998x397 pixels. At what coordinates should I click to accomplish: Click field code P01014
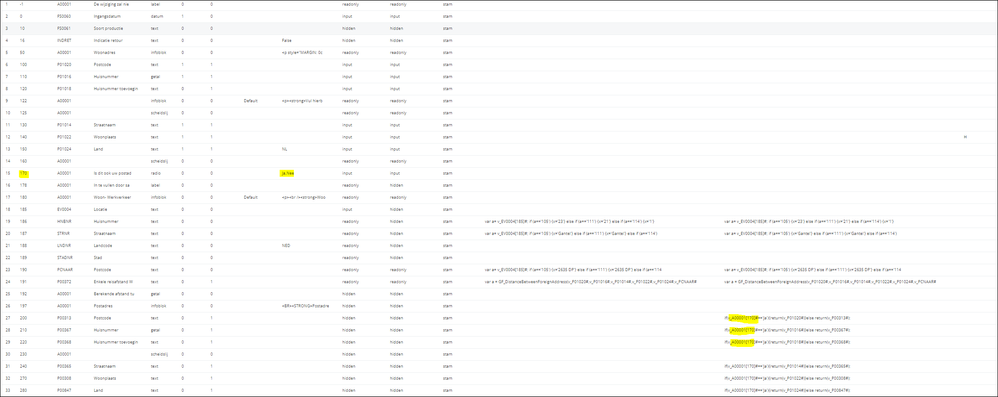pos(64,125)
